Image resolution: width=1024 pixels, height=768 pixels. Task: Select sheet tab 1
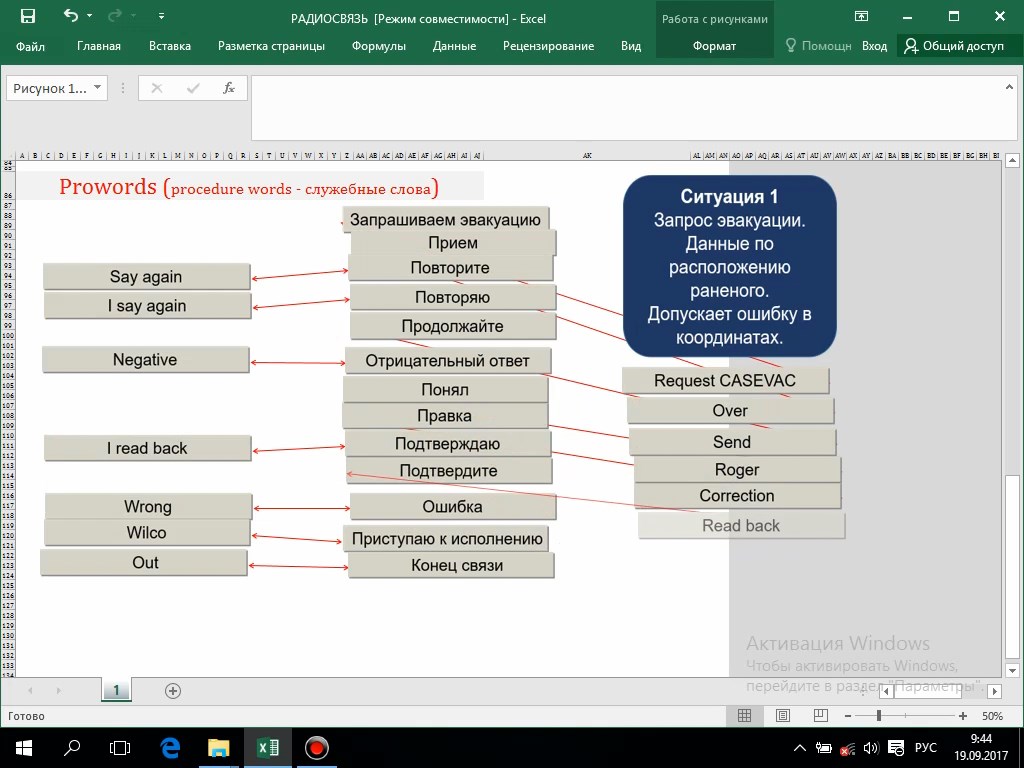[x=116, y=690]
